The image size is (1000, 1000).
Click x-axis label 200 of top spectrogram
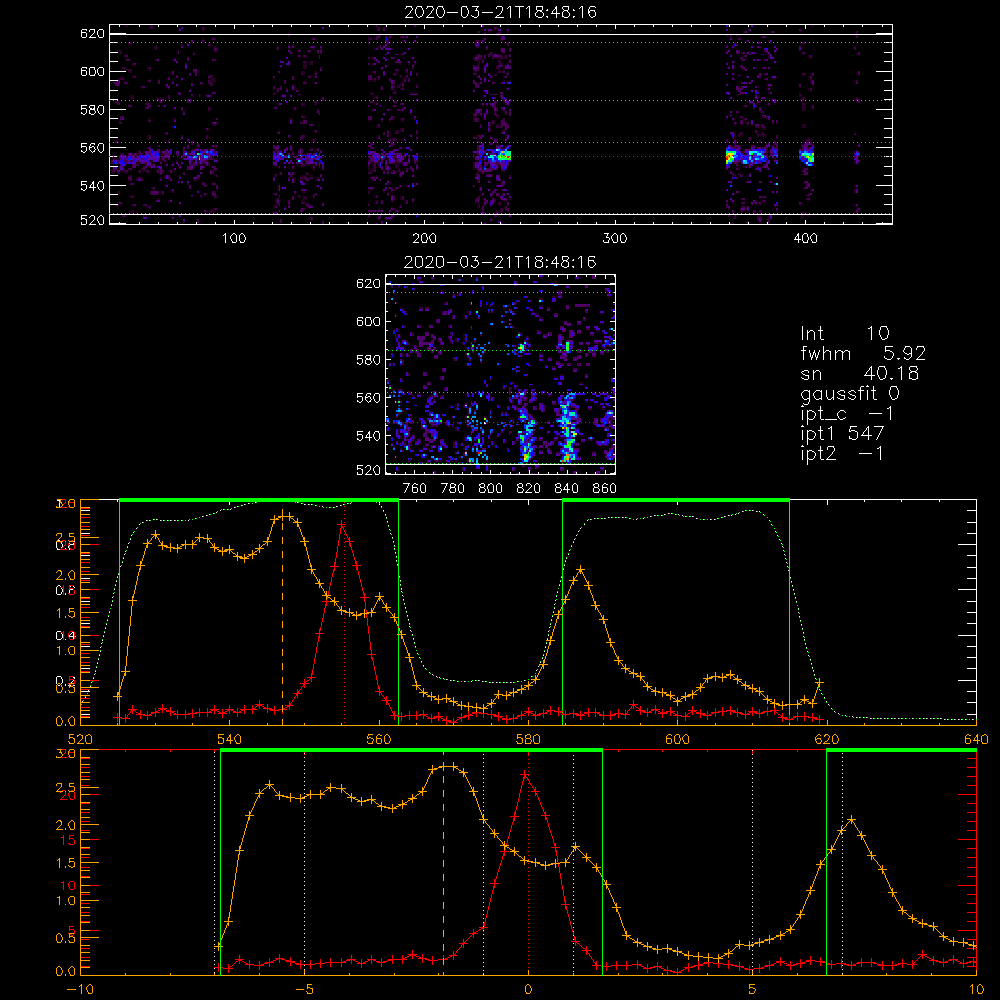click(425, 239)
